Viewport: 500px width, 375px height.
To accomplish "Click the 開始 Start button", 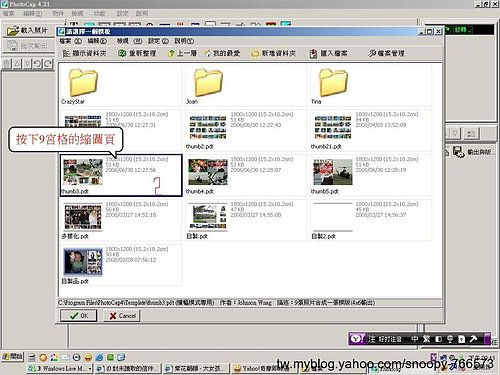I will coord(13,357).
